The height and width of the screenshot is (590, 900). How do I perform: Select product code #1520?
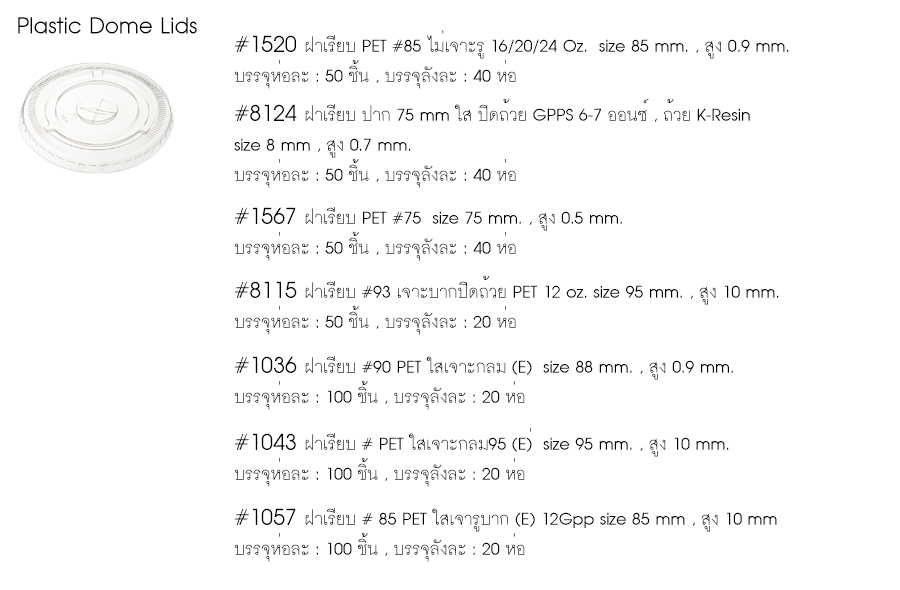point(265,45)
